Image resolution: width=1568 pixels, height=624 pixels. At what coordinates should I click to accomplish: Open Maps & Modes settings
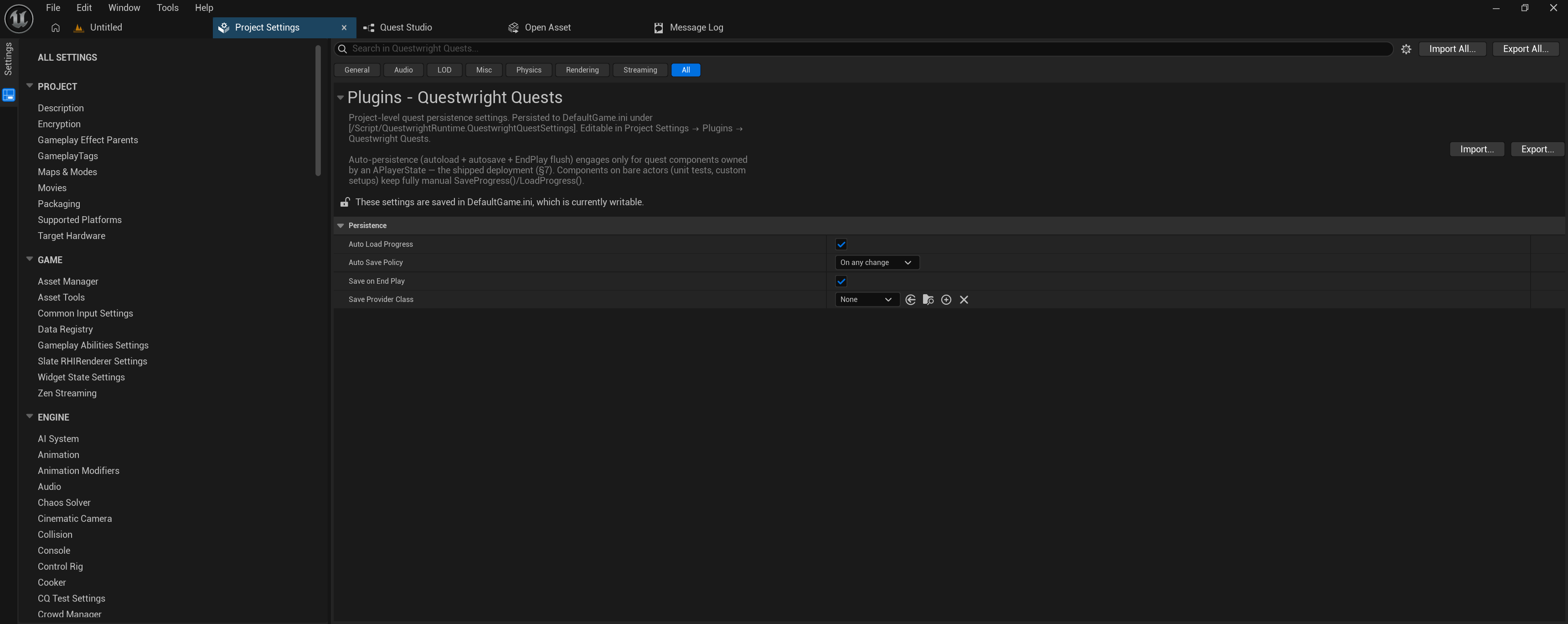[67, 172]
